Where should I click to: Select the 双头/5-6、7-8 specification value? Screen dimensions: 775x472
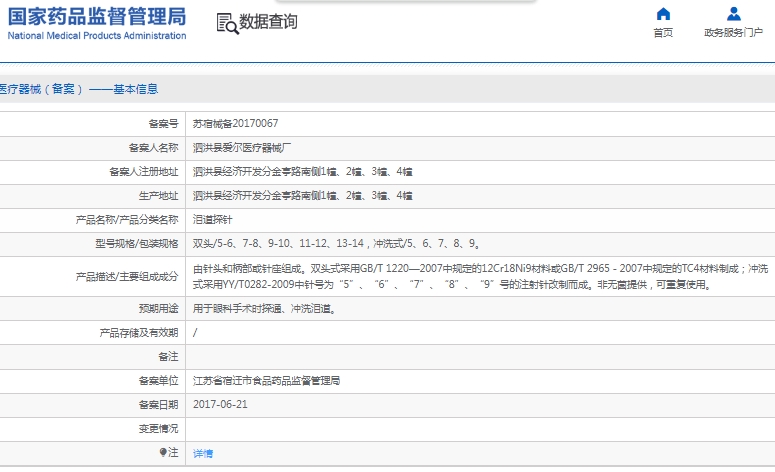click(x=336, y=244)
